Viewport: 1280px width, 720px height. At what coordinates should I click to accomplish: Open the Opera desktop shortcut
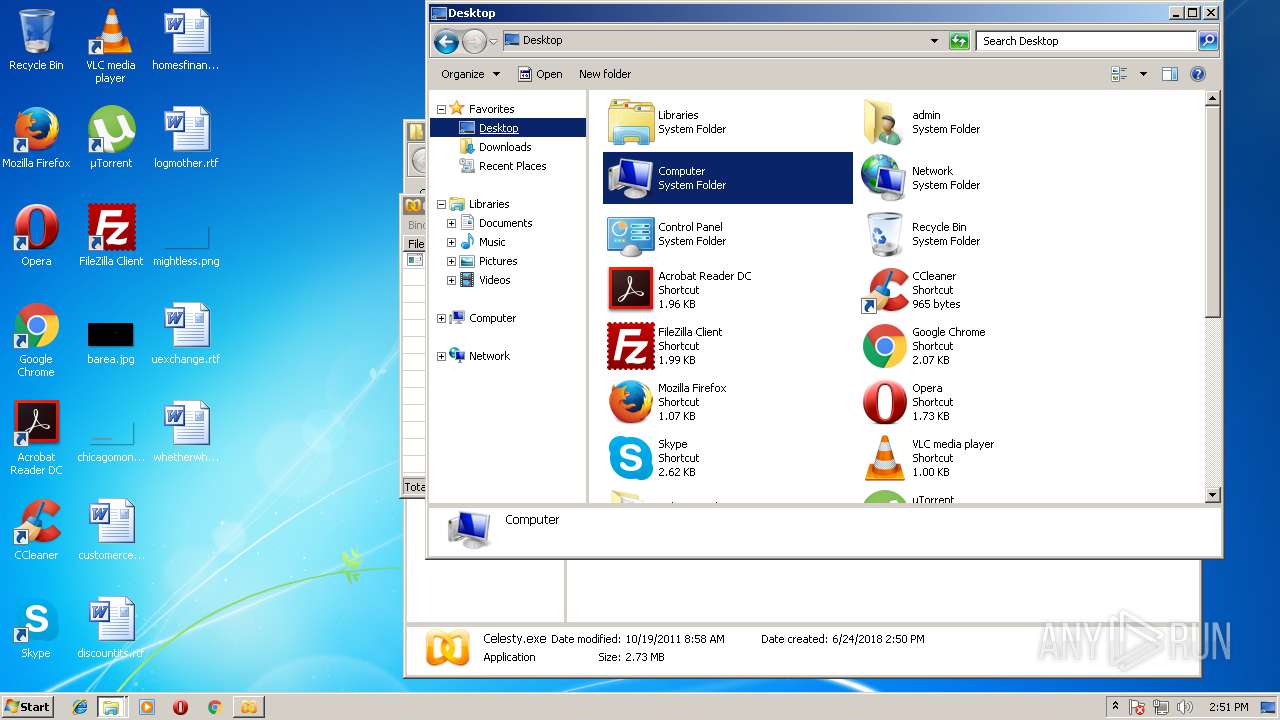tap(36, 236)
